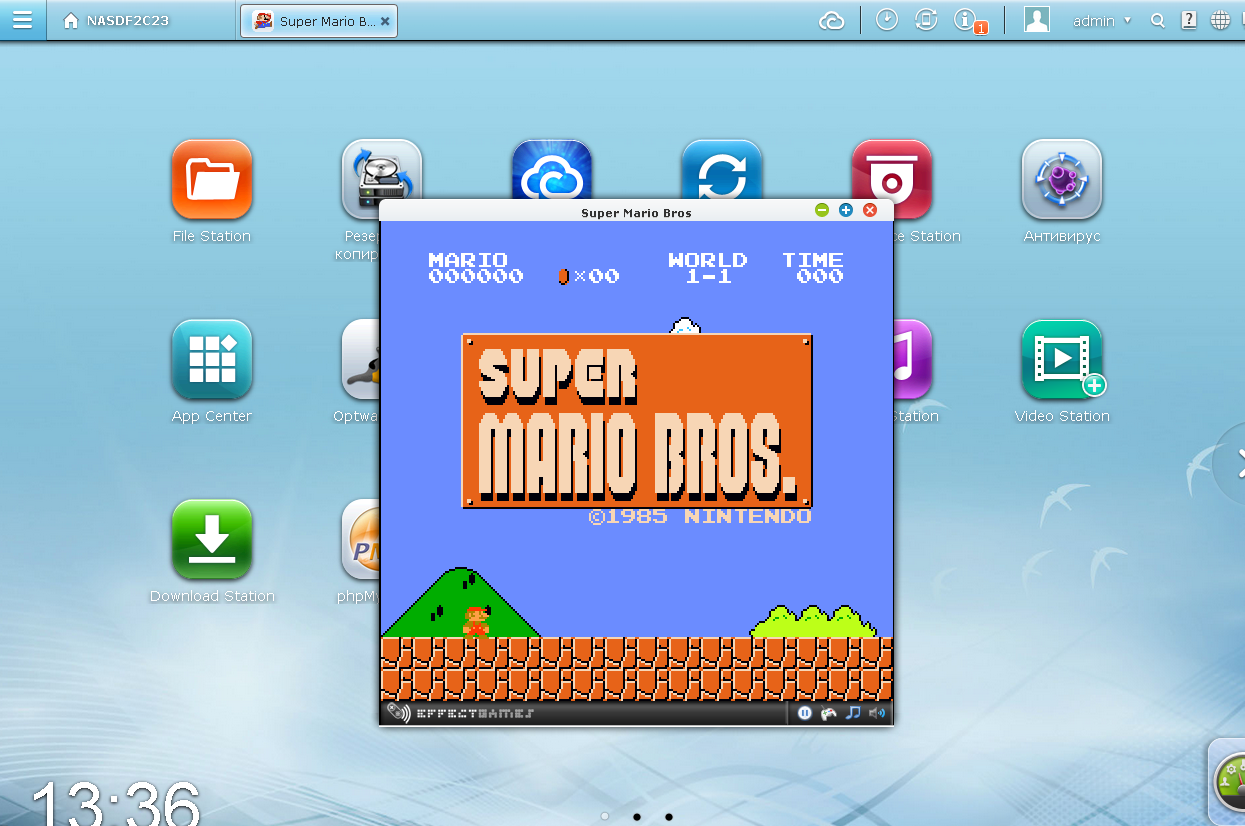This screenshot has height=826, width=1245.
Task: View event notifications info icon
Action: [966, 20]
